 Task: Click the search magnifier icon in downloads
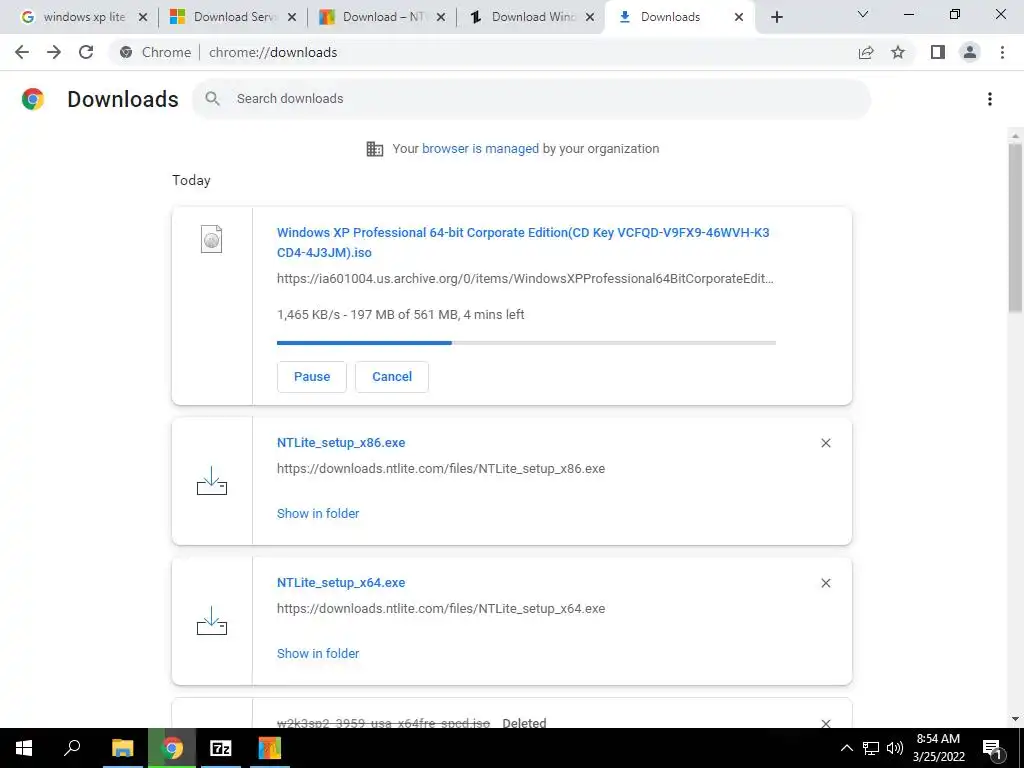[x=212, y=99]
